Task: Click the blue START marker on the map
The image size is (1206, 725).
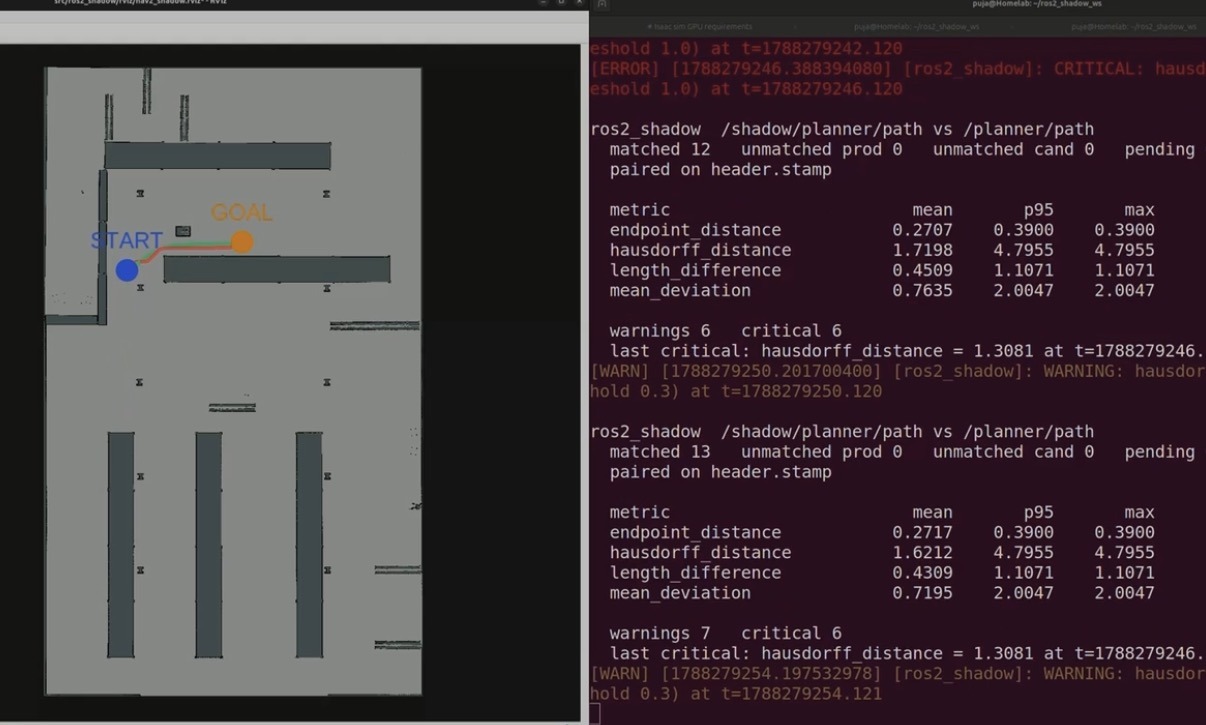Action: point(127,270)
